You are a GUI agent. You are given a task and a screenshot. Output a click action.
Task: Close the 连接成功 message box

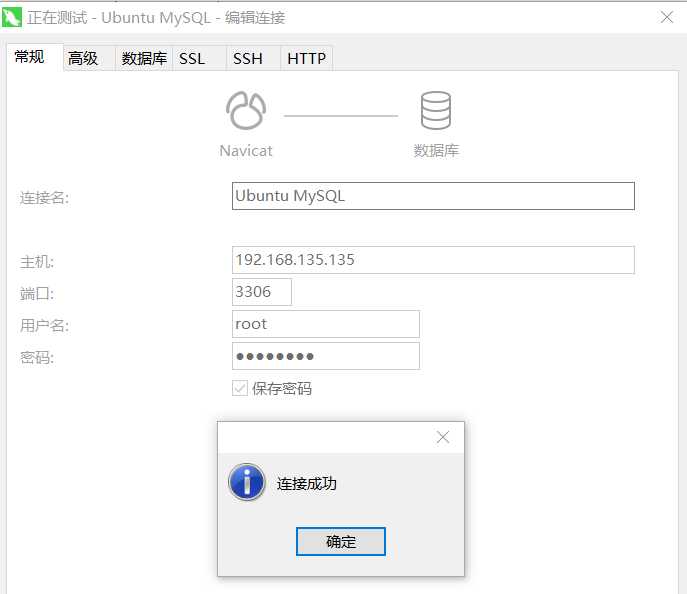443,437
